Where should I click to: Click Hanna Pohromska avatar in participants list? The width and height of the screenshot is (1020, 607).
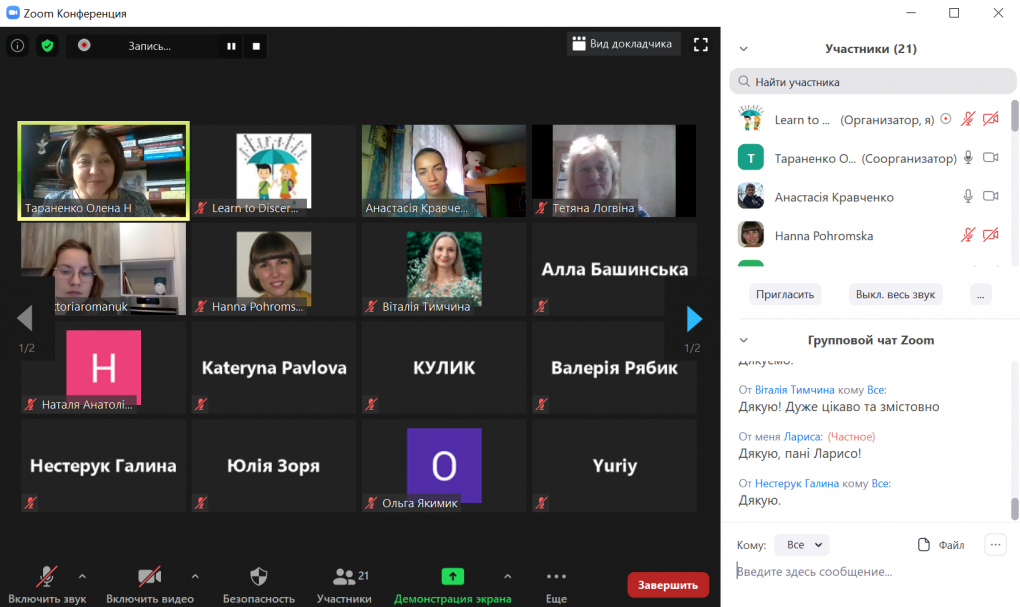tap(751, 235)
